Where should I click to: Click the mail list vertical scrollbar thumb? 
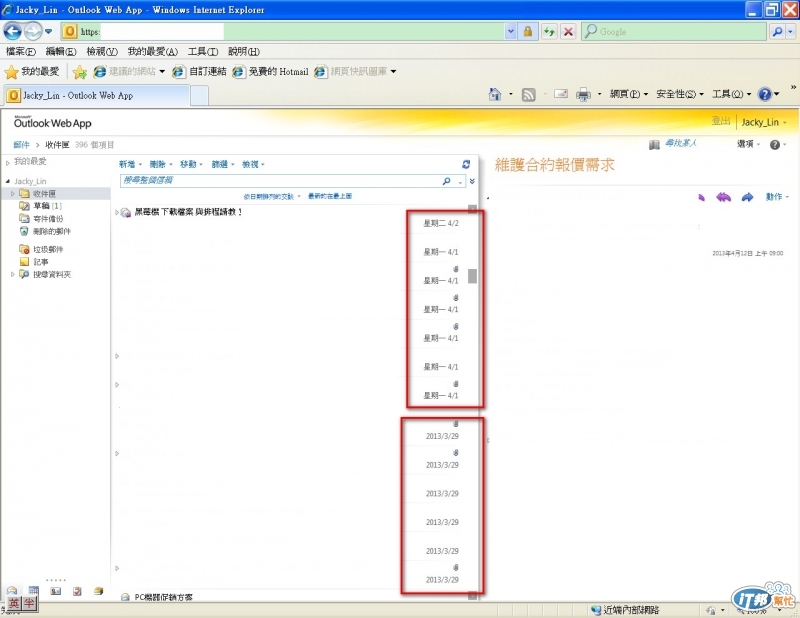(472, 276)
